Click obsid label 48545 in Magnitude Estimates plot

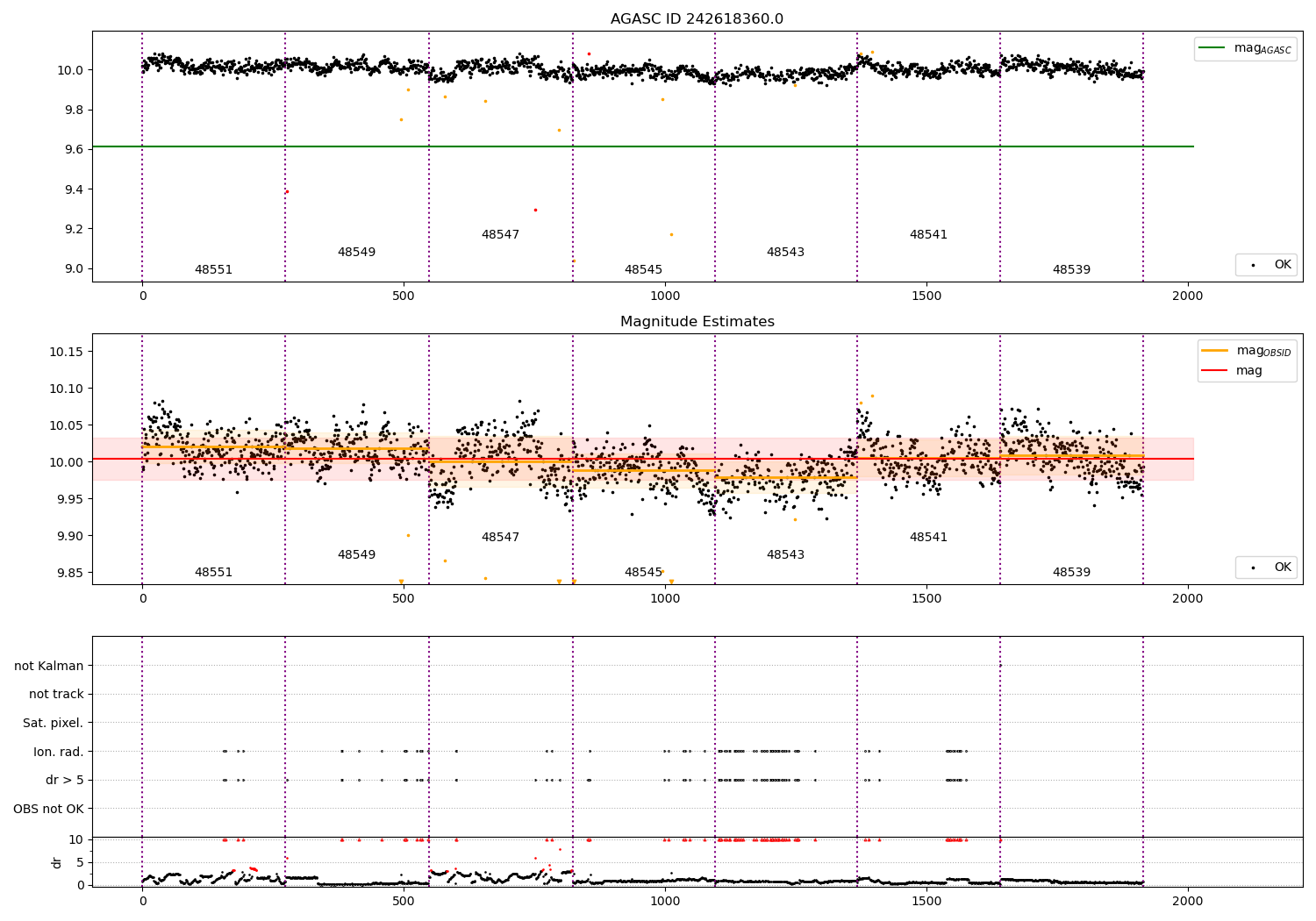coord(643,573)
